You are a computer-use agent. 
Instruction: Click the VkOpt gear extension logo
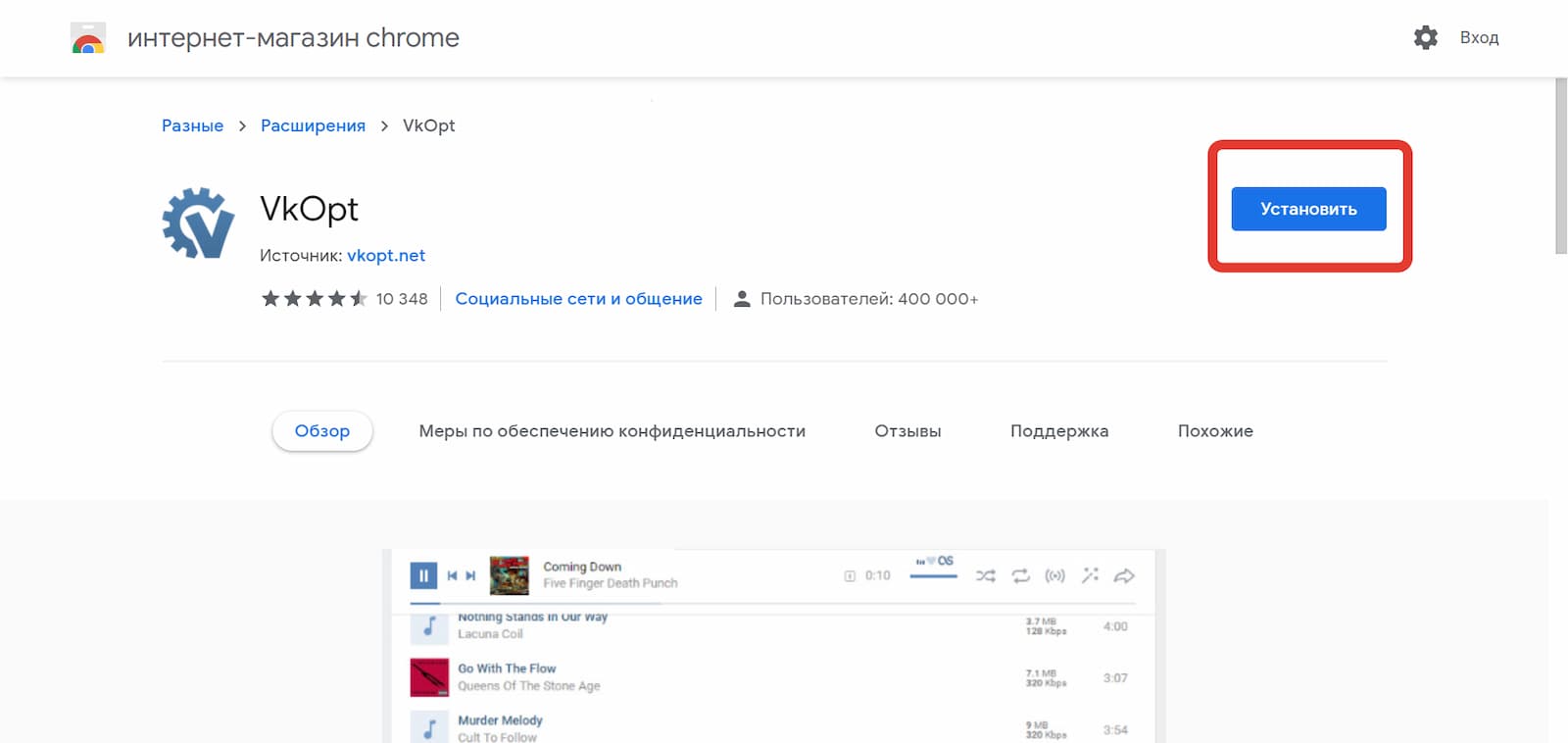coord(198,223)
